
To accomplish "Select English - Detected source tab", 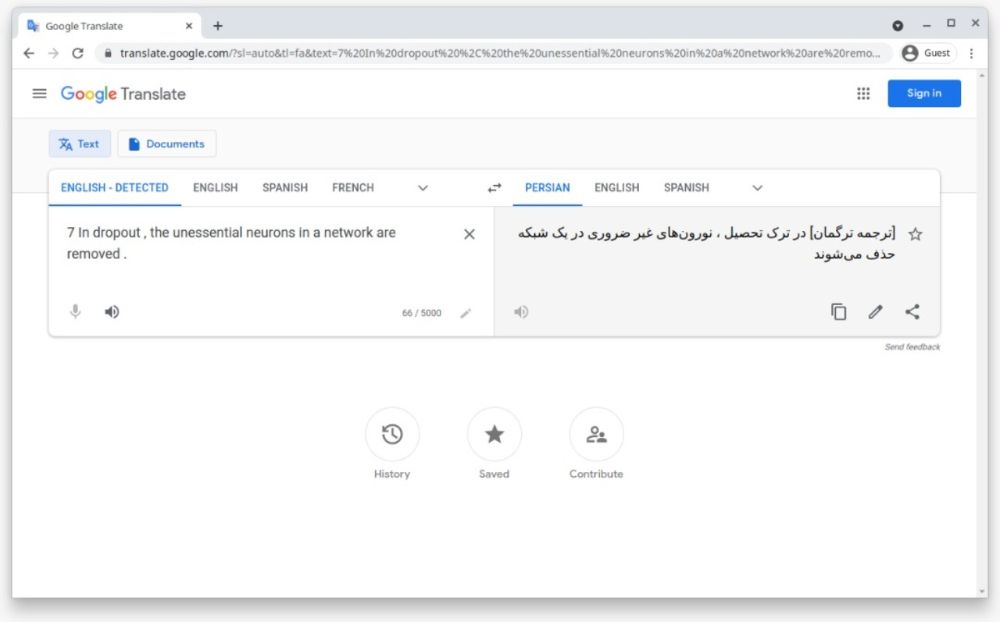I will click(115, 188).
